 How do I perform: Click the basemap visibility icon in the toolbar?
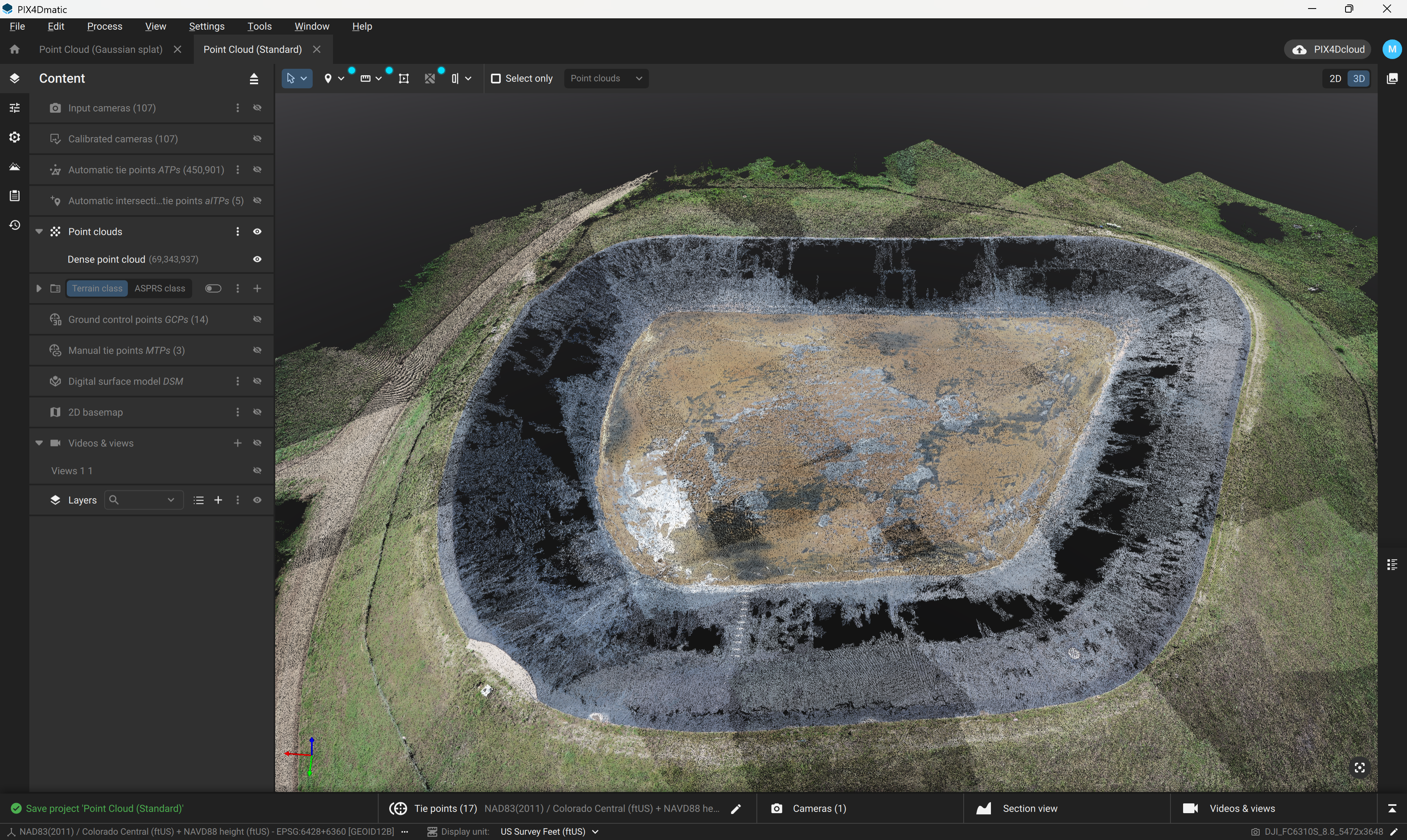[430, 78]
